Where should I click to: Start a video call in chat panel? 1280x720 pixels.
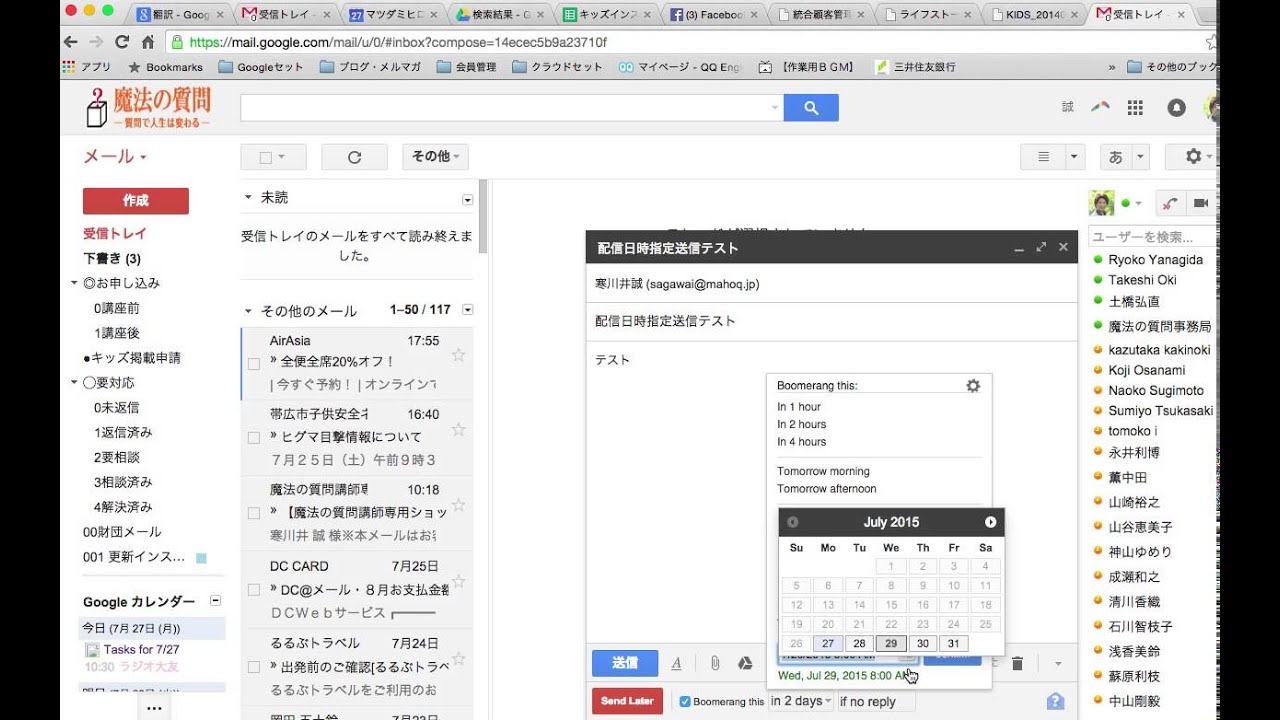coord(1201,203)
